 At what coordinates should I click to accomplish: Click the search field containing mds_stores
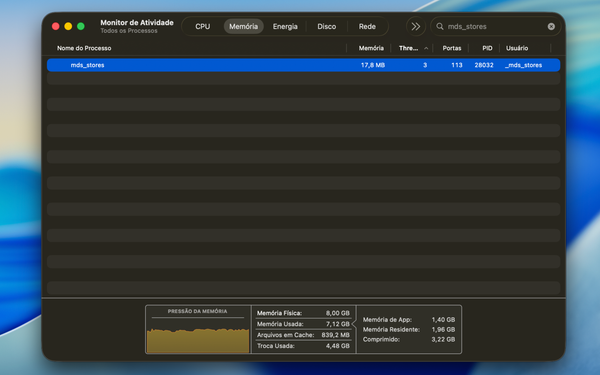[496, 26]
